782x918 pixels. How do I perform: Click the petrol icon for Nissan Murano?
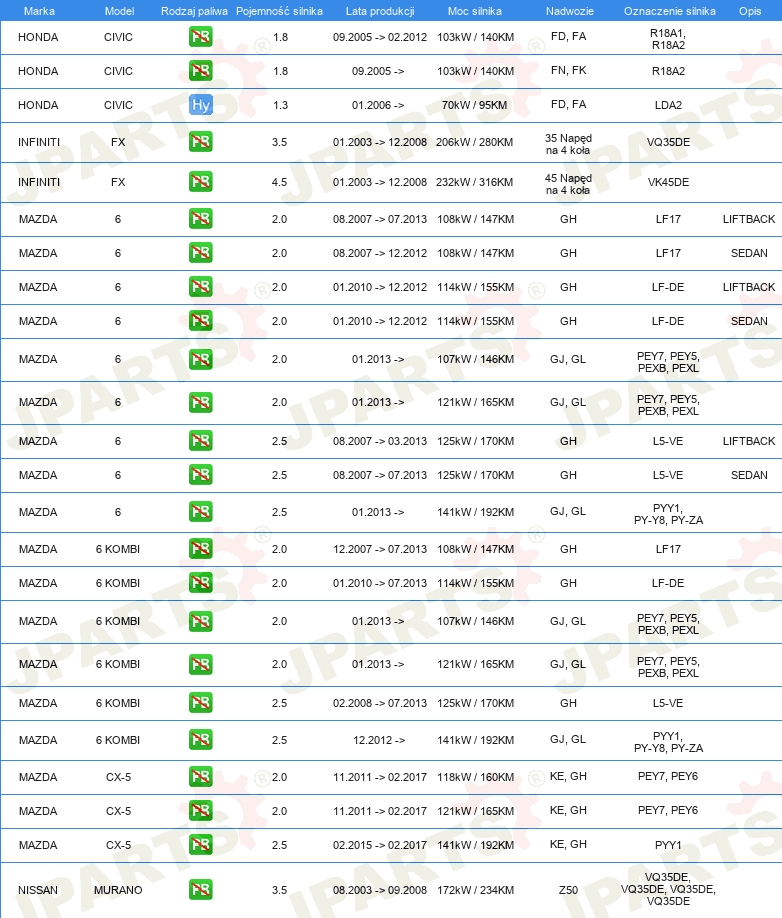[200, 890]
